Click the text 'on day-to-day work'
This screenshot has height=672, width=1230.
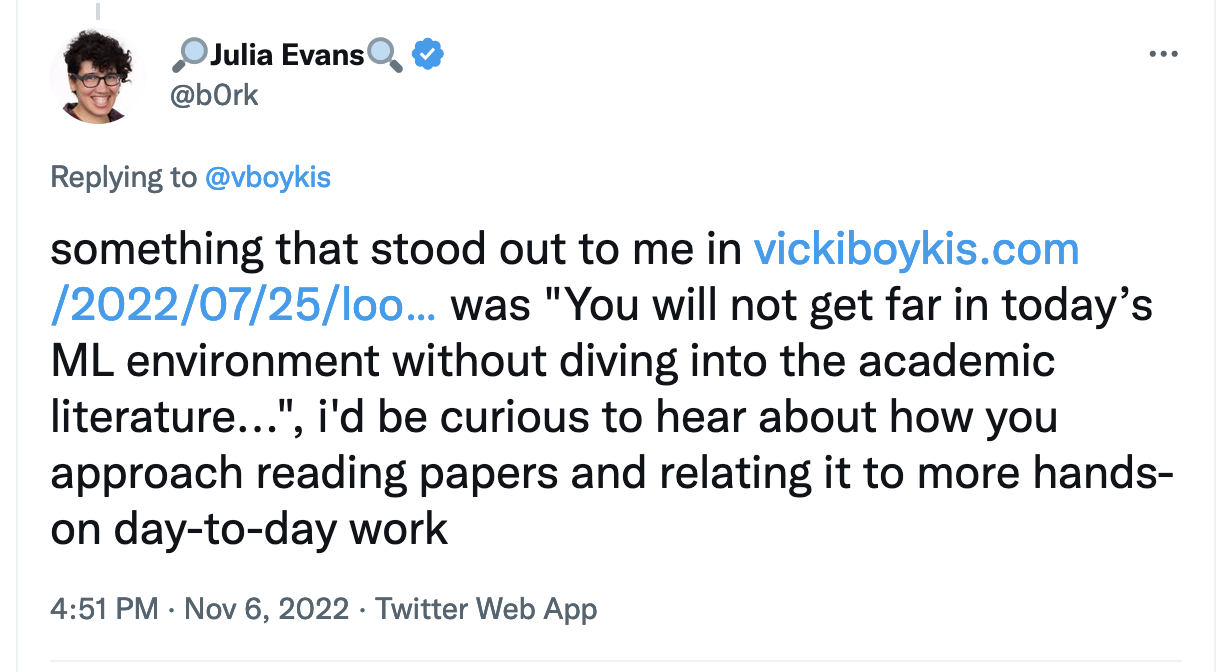(x=249, y=528)
